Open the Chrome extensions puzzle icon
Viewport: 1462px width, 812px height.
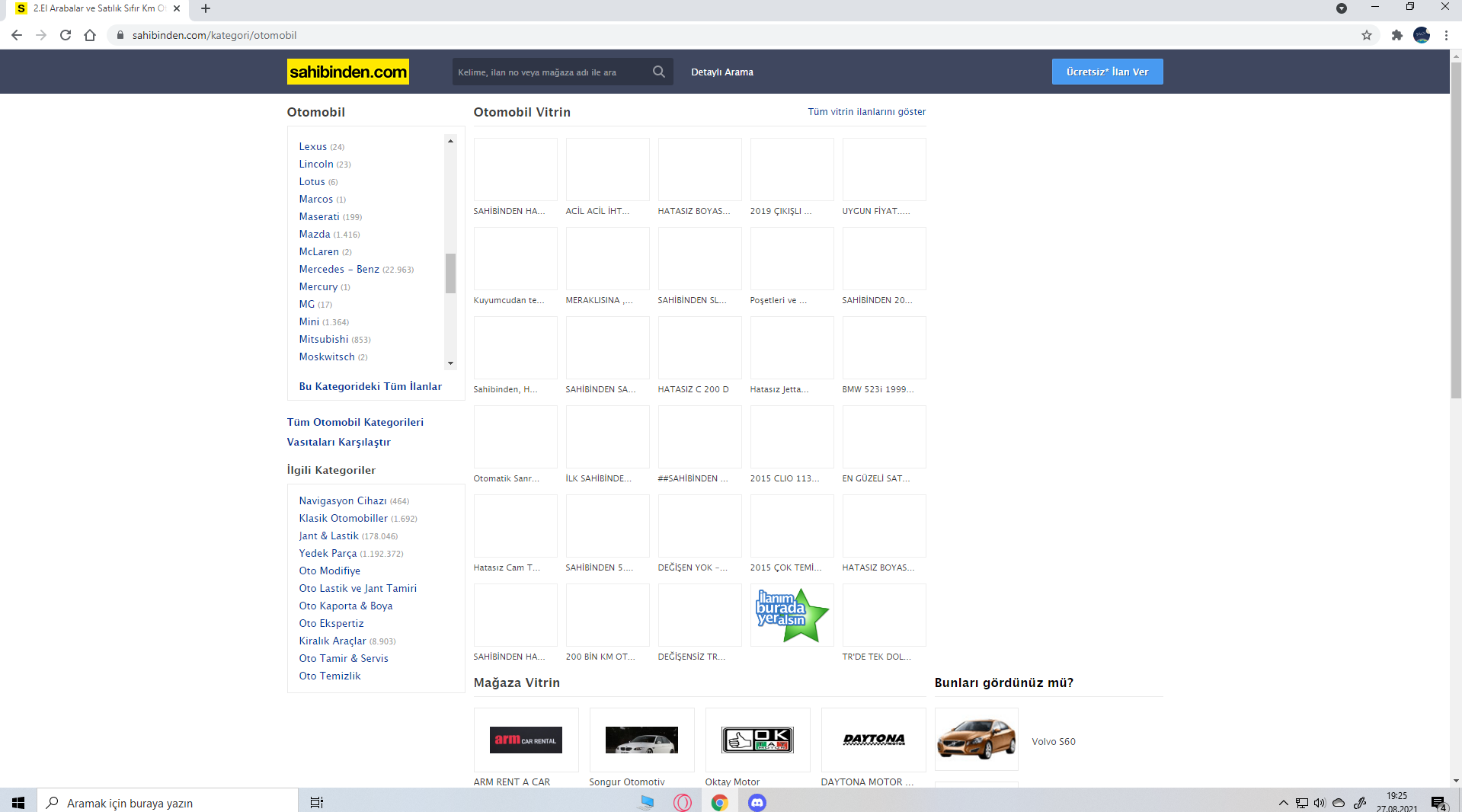[1396, 35]
